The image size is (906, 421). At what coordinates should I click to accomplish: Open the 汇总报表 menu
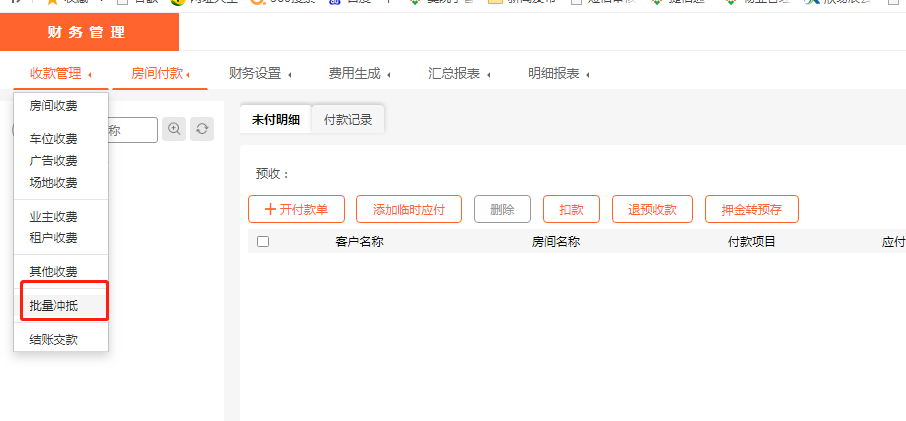tap(458, 73)
